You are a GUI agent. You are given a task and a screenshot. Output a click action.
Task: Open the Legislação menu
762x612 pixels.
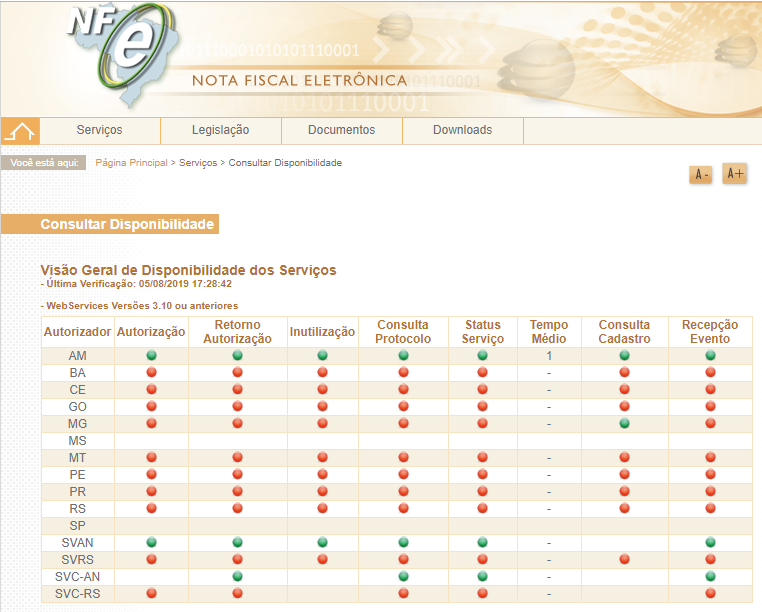click(x=221, y=130)
